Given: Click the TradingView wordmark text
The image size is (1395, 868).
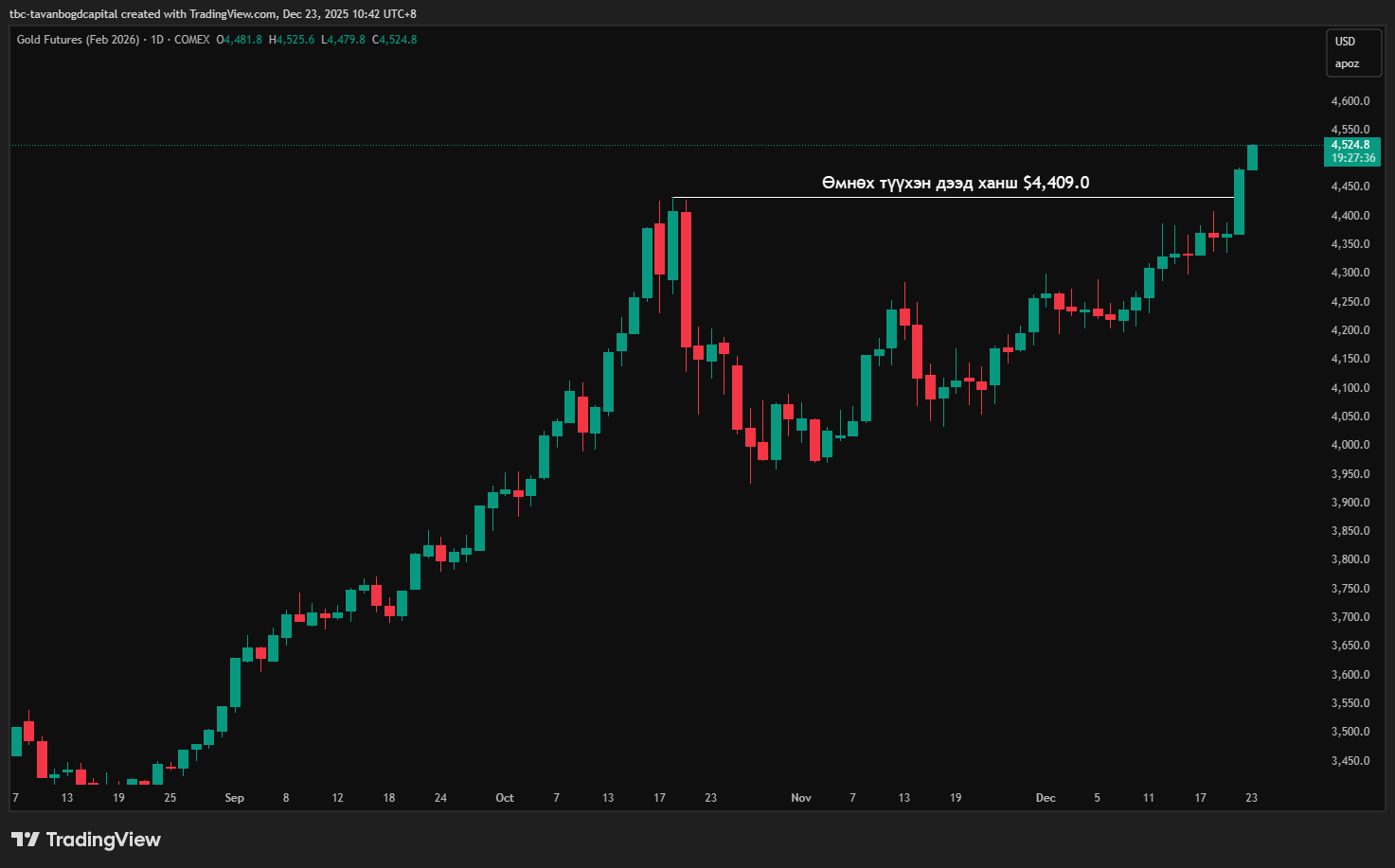Looking at the screenshot, I should [x=103, y=840].
